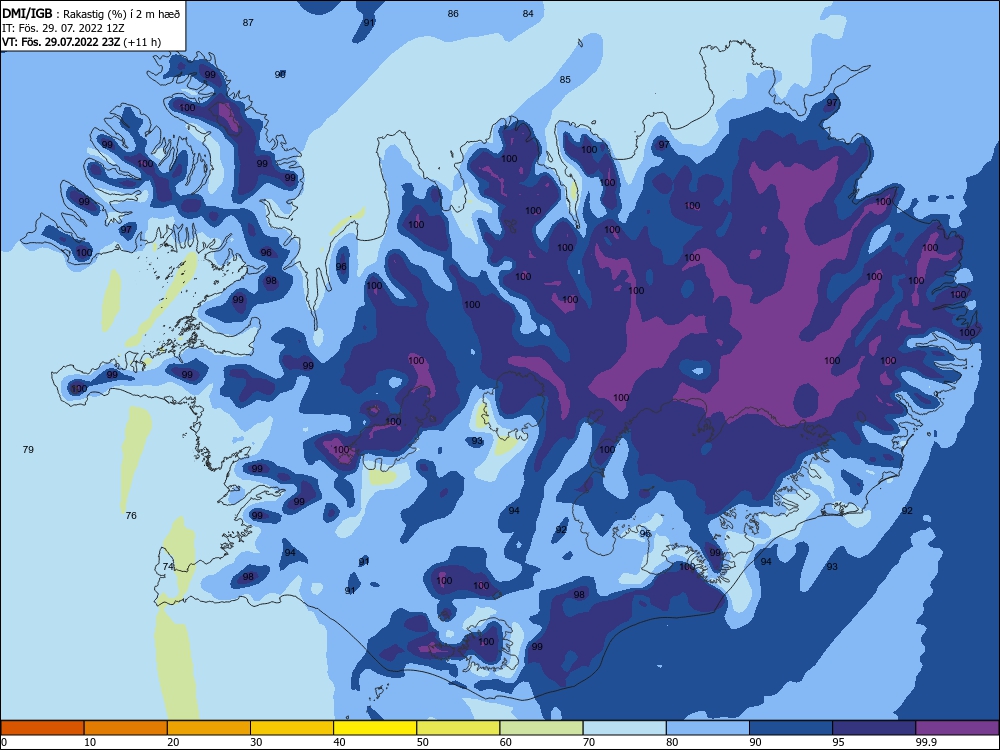Click the title text 'DMI/IGB : Rakastig (%) í 2 m hæð'

[x=91, y=13]
